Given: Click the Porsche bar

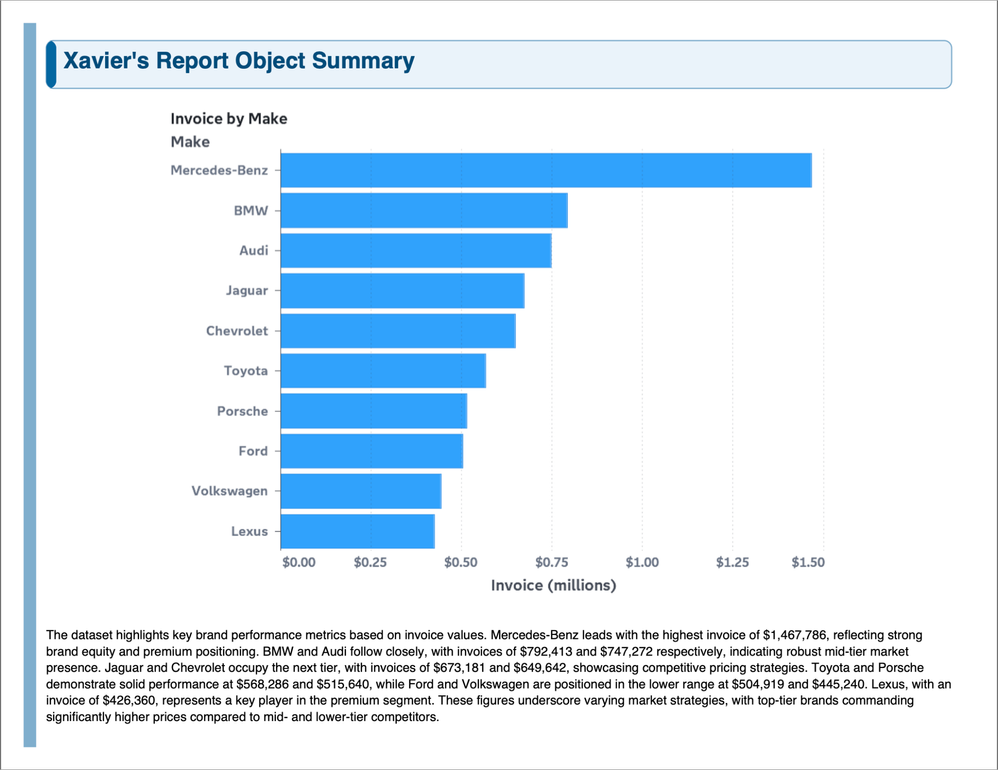Looking at the screenshot, I should [x=374, y=410].
